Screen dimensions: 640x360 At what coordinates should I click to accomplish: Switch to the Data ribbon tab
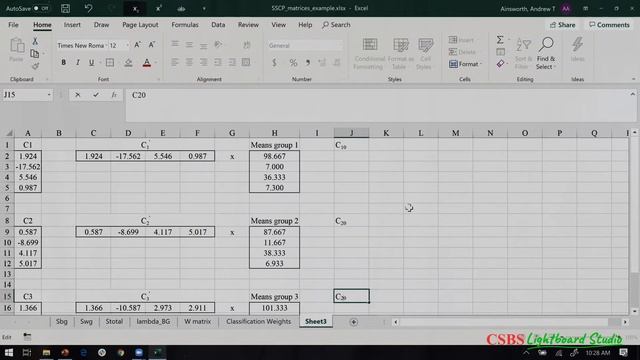pyautogui.click(x=218, y=25)
